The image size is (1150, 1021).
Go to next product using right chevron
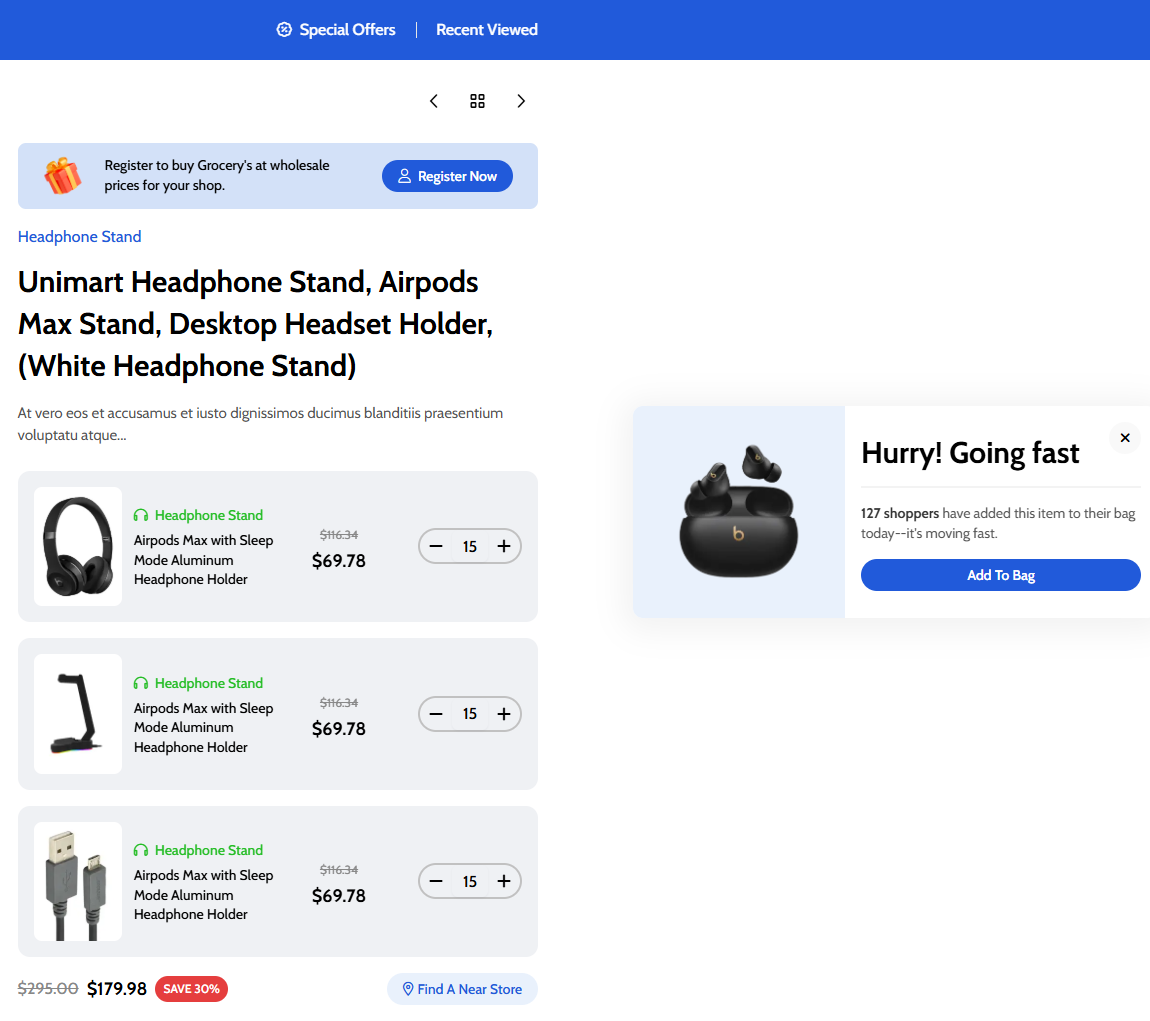[x=521, y=101]
